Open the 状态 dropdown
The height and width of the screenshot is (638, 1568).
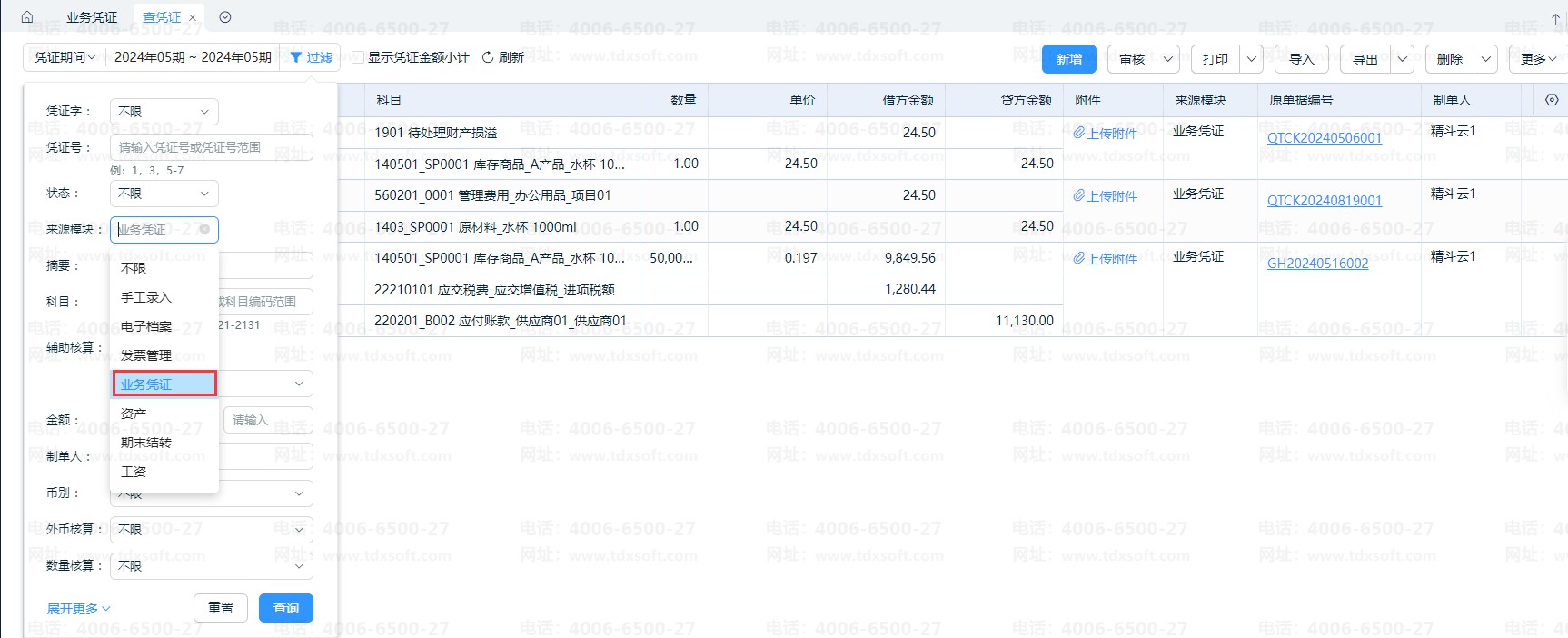164,194
